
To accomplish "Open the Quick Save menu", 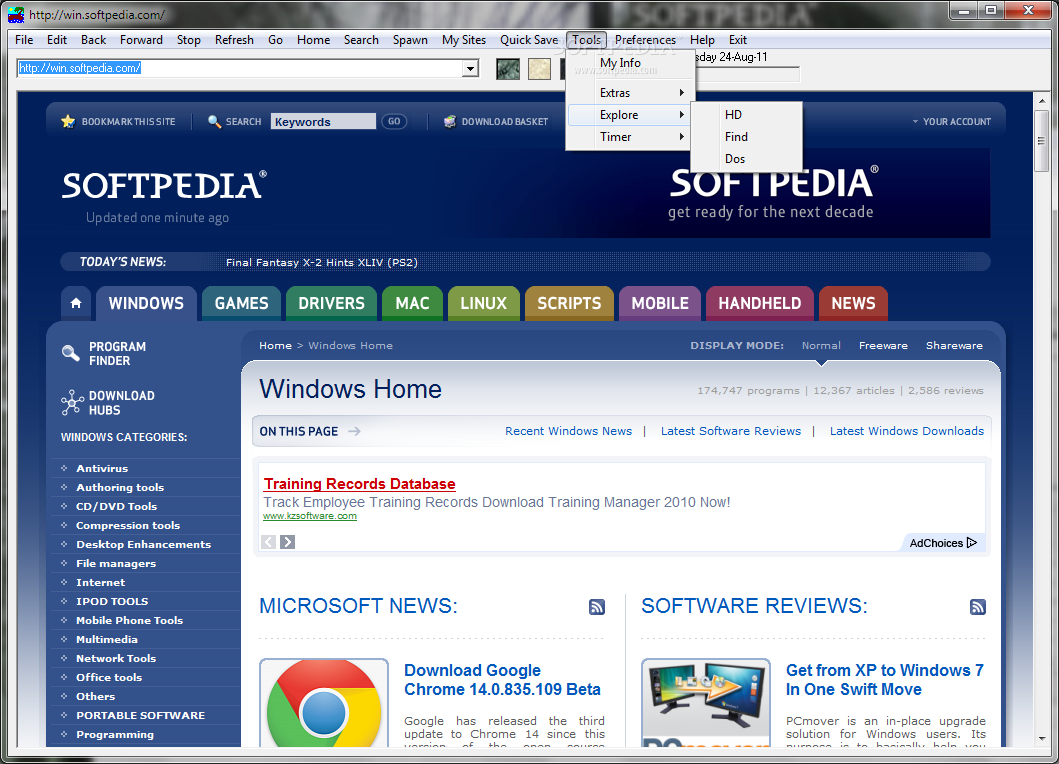I will point(529,40).
